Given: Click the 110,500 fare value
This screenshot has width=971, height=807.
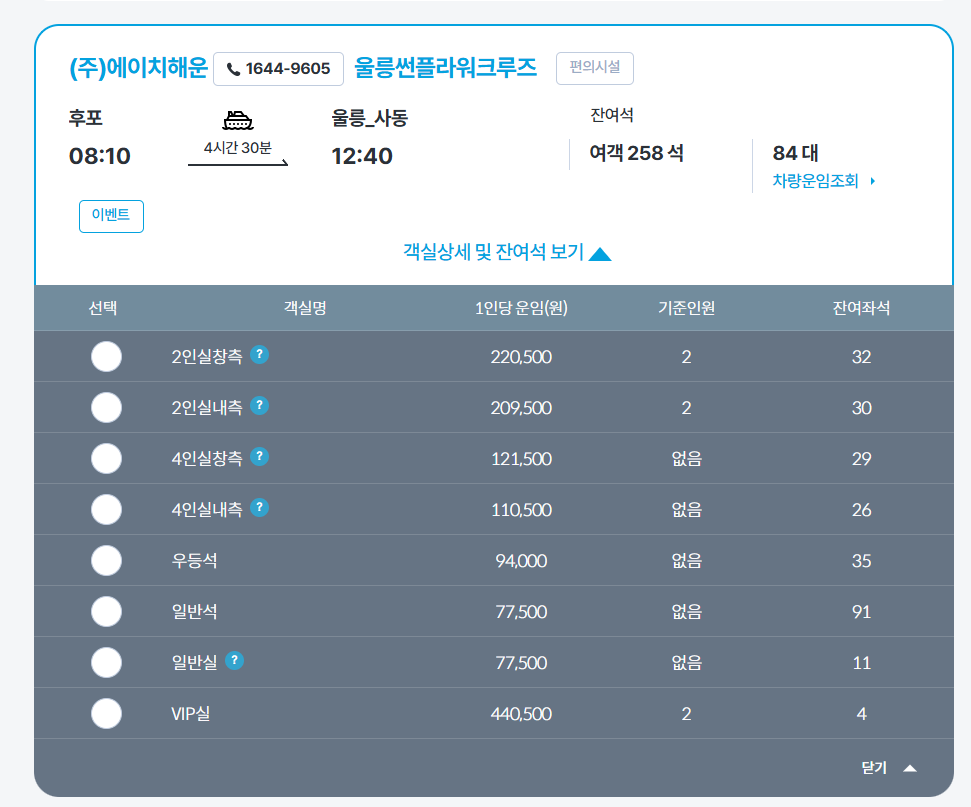Looking at the screenshot, I should (521, 510).
